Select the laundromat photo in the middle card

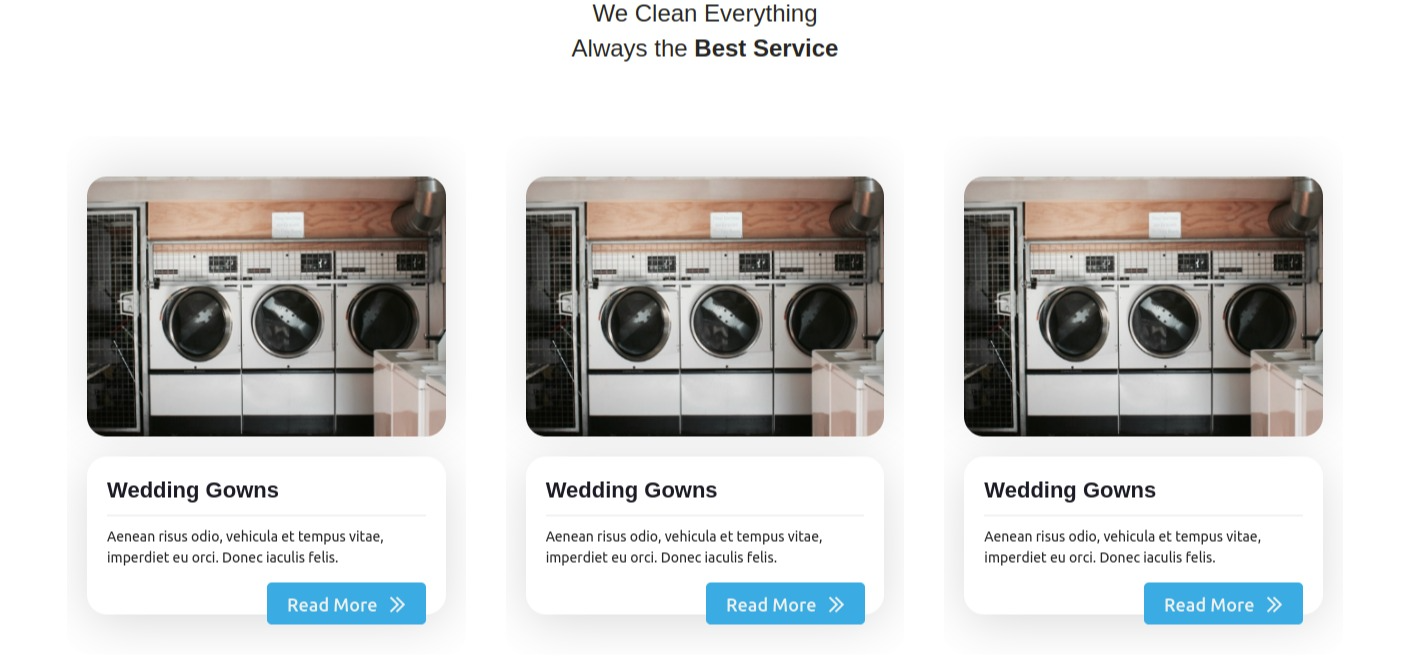click(705, 306)
